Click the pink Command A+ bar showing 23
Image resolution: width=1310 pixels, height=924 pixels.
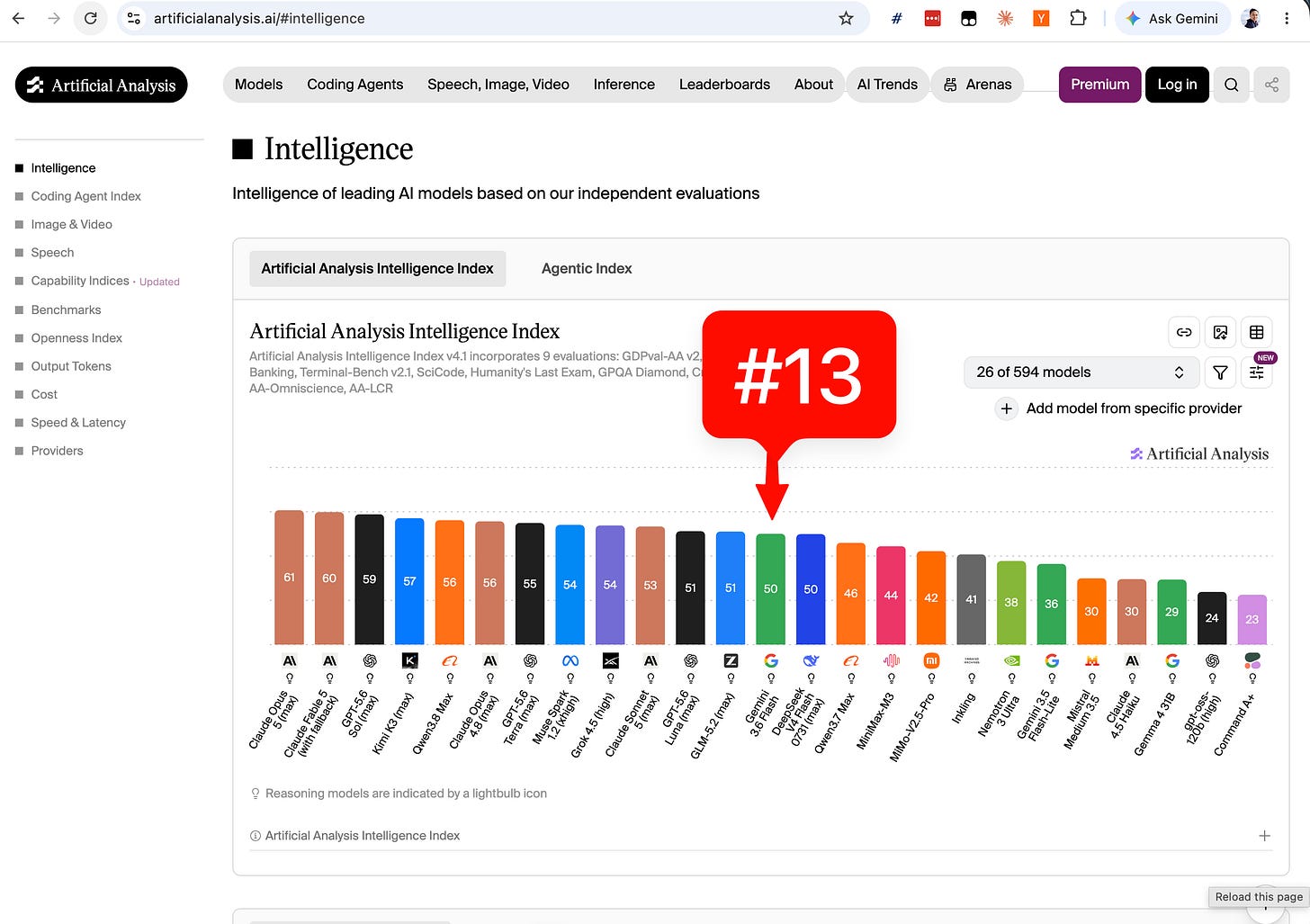(1252, 620)
